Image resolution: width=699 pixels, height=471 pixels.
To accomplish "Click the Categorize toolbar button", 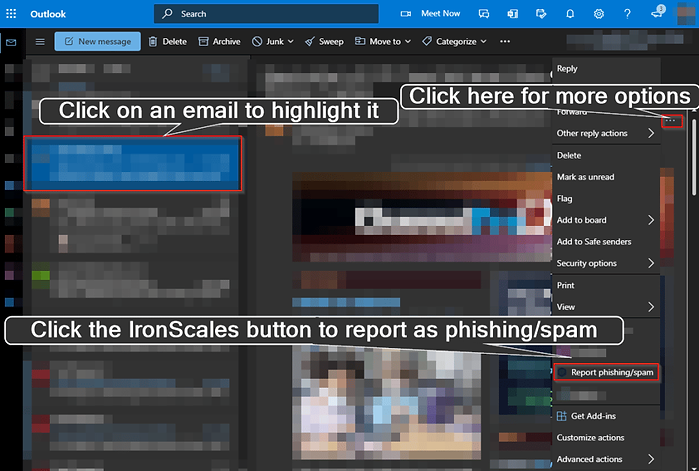I will [449, 41].
